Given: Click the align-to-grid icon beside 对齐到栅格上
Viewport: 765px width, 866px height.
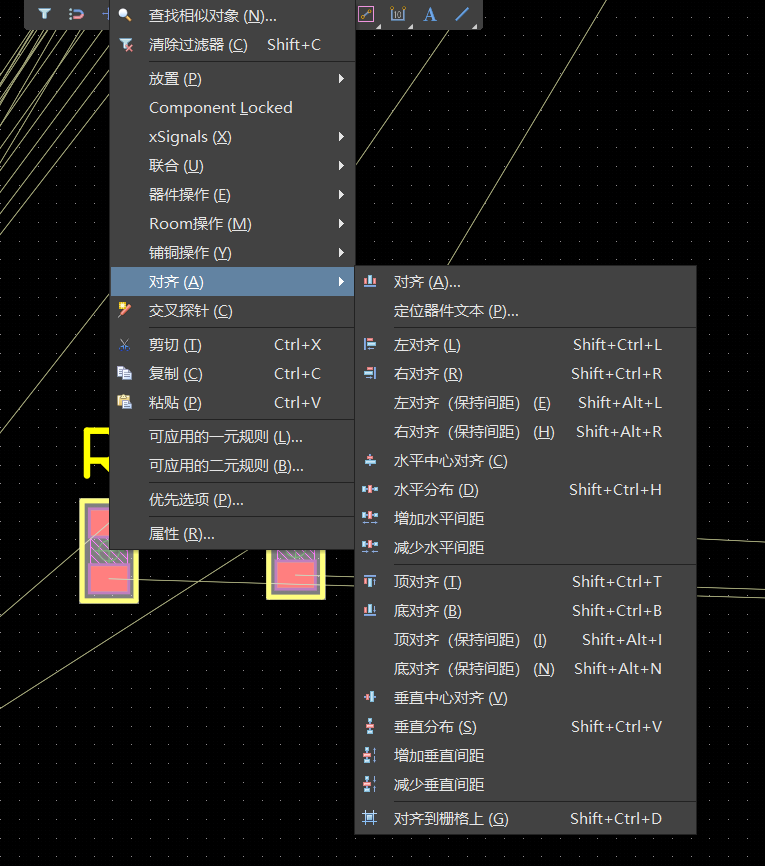Looking at the screenshot, I should (370, 818).
